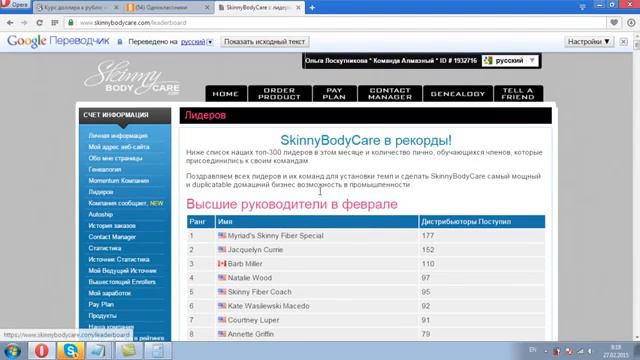Screen dimensions: 640x360
Task: Click the SkinnyBodyCare logo
Action: click(132, 78)
